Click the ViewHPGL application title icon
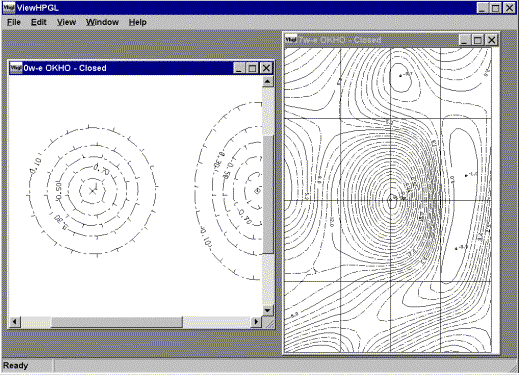519x375 pixels. (8, 7)
